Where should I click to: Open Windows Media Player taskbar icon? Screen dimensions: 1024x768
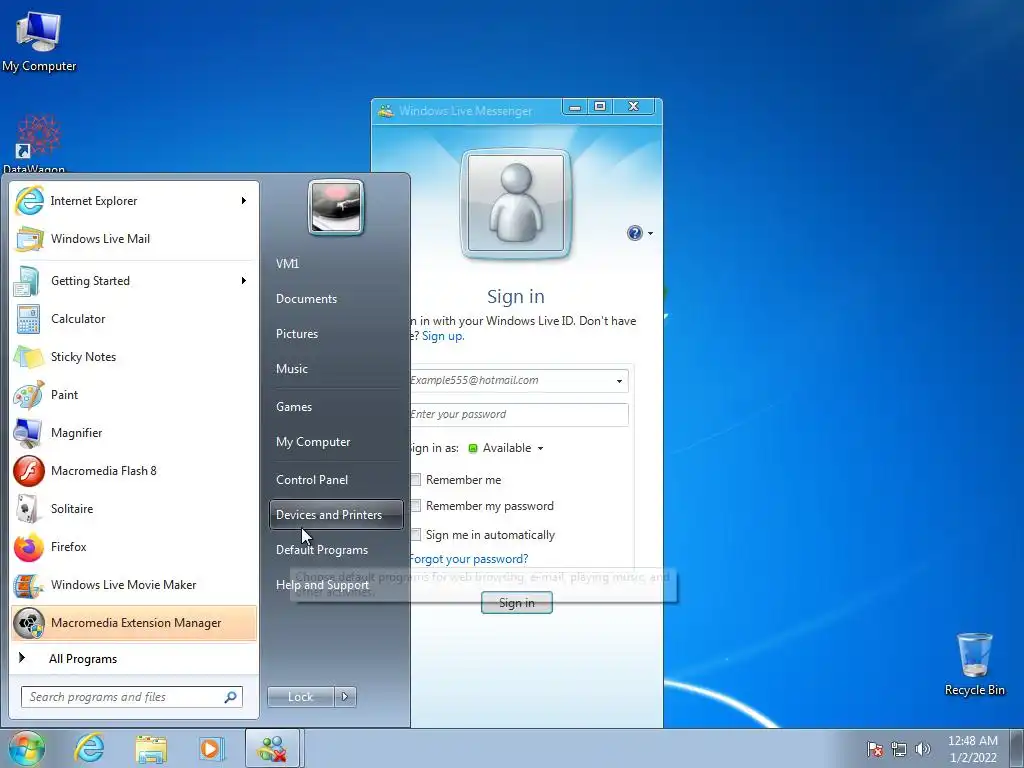[x=212, y=748]
